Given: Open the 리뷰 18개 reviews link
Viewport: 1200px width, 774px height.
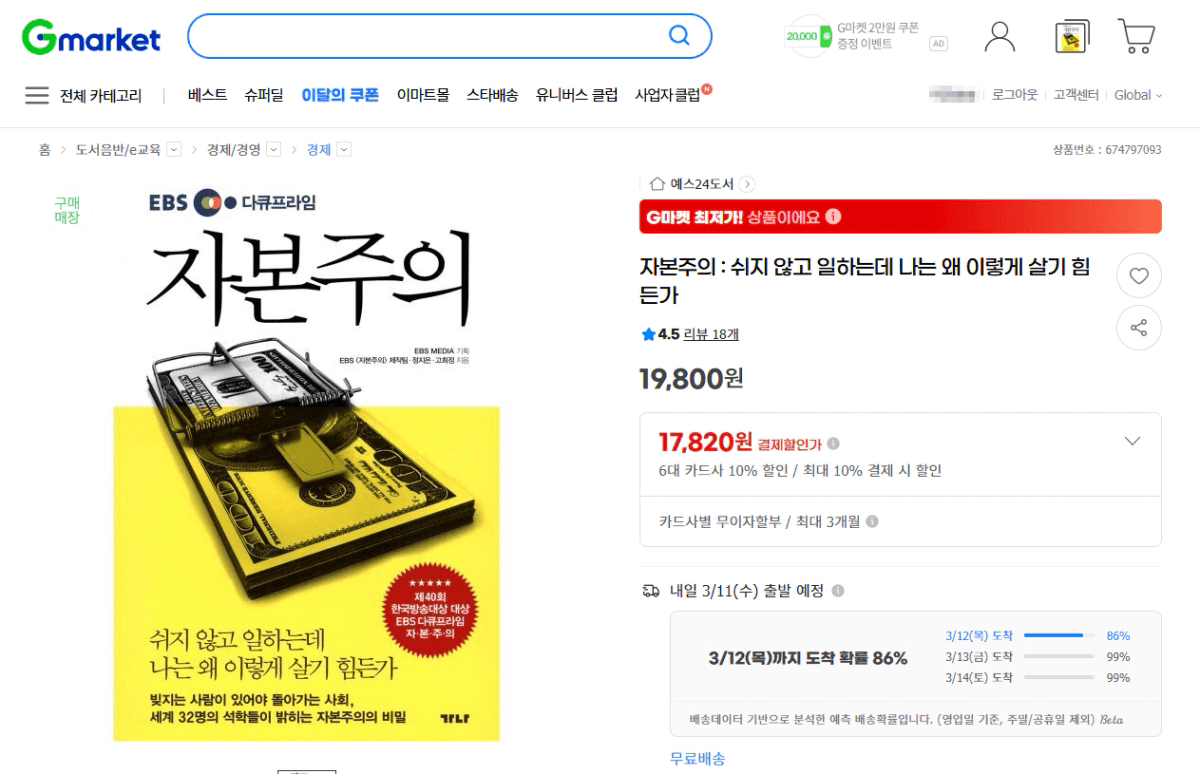Looking at the screenshot, I should (711, 334).
